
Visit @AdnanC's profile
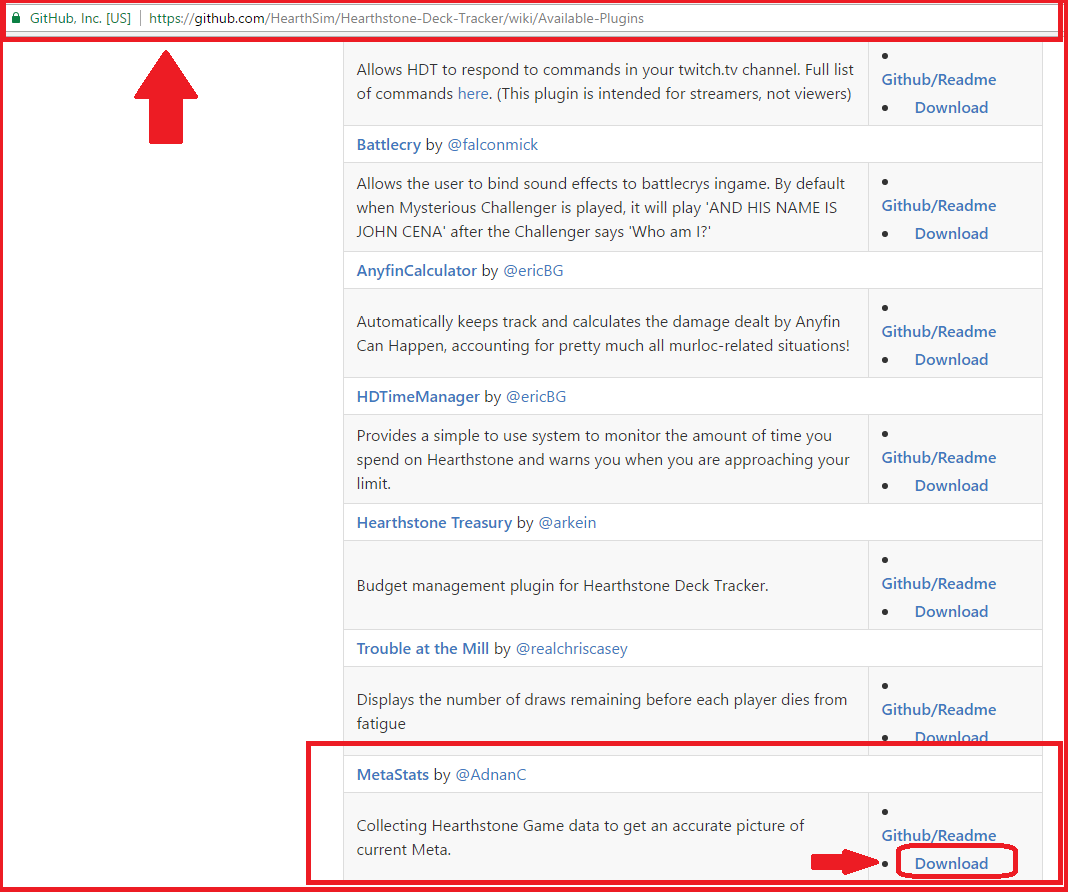(490, 774)
